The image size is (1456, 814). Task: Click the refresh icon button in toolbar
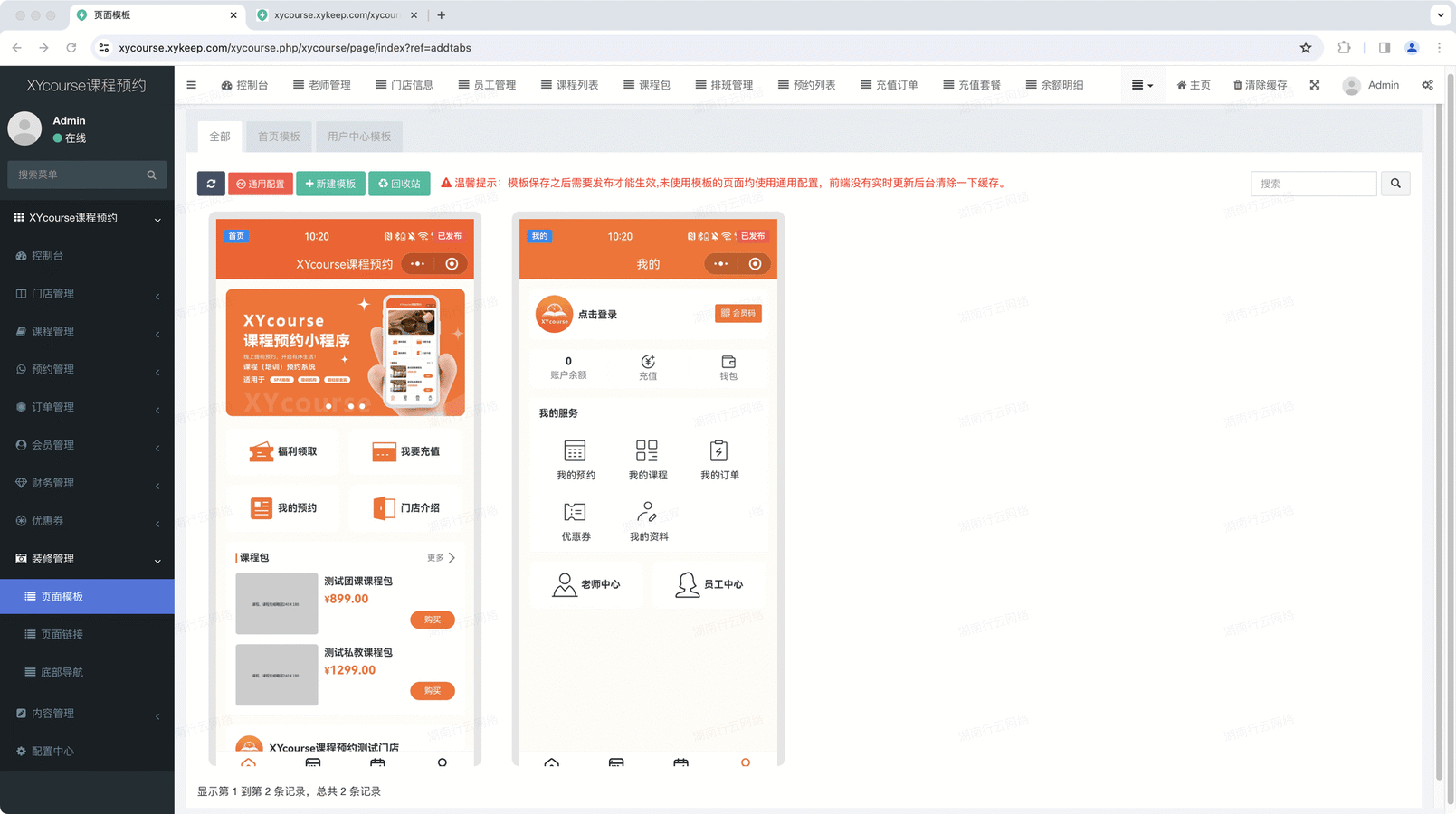tap(211, 184)
